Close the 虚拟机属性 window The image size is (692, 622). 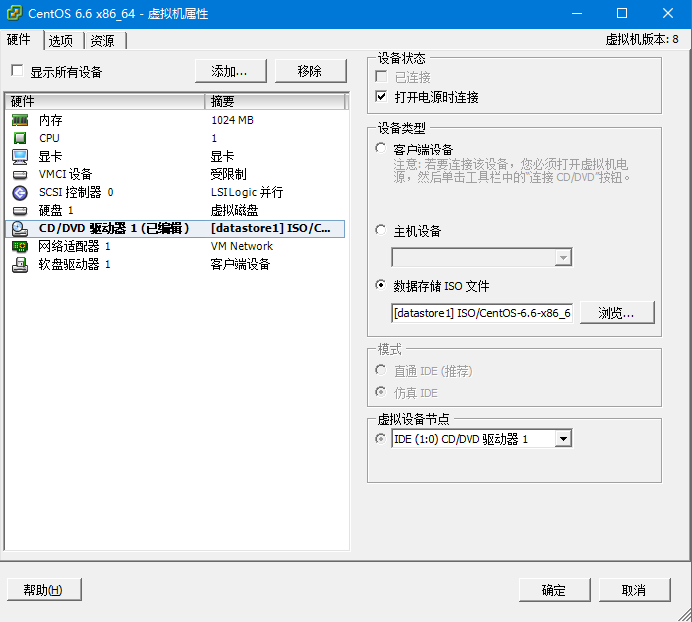click(668, 13)
